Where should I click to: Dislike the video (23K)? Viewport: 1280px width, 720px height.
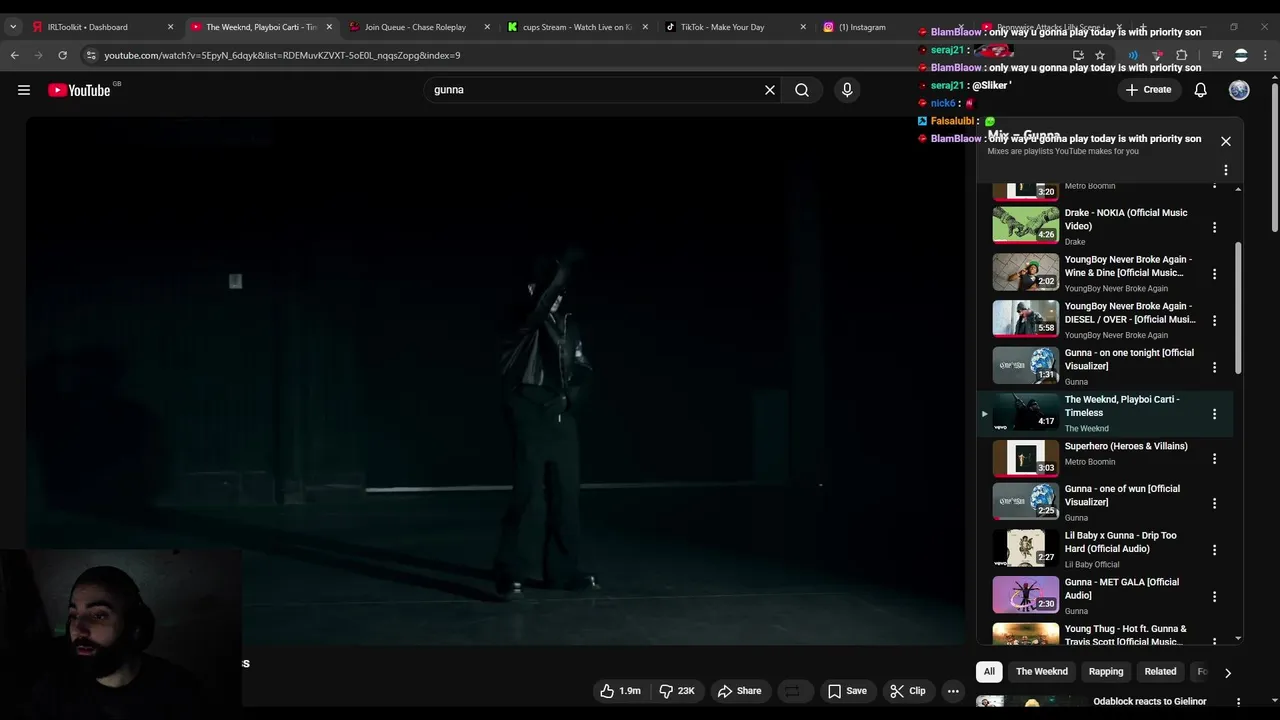pyautogui.click(x=677, y=691)
